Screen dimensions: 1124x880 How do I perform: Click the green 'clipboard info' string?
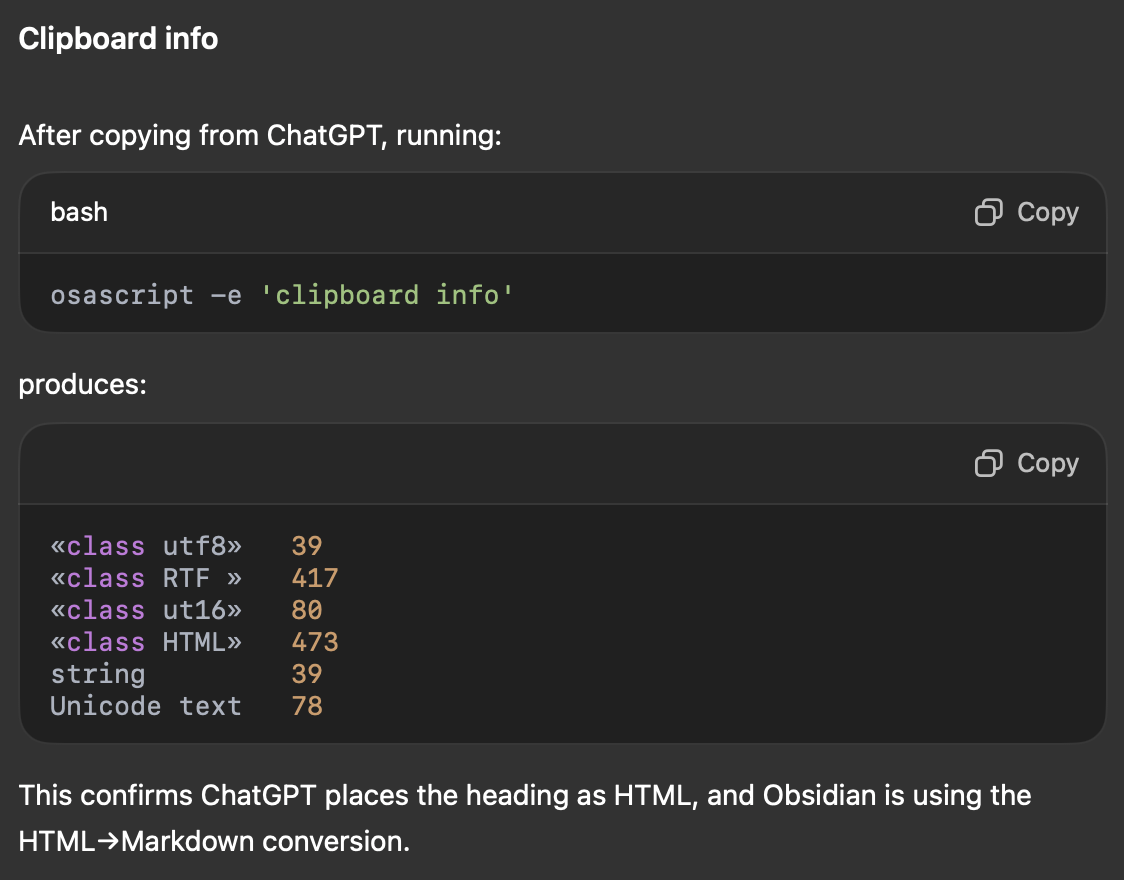(387, 296)
